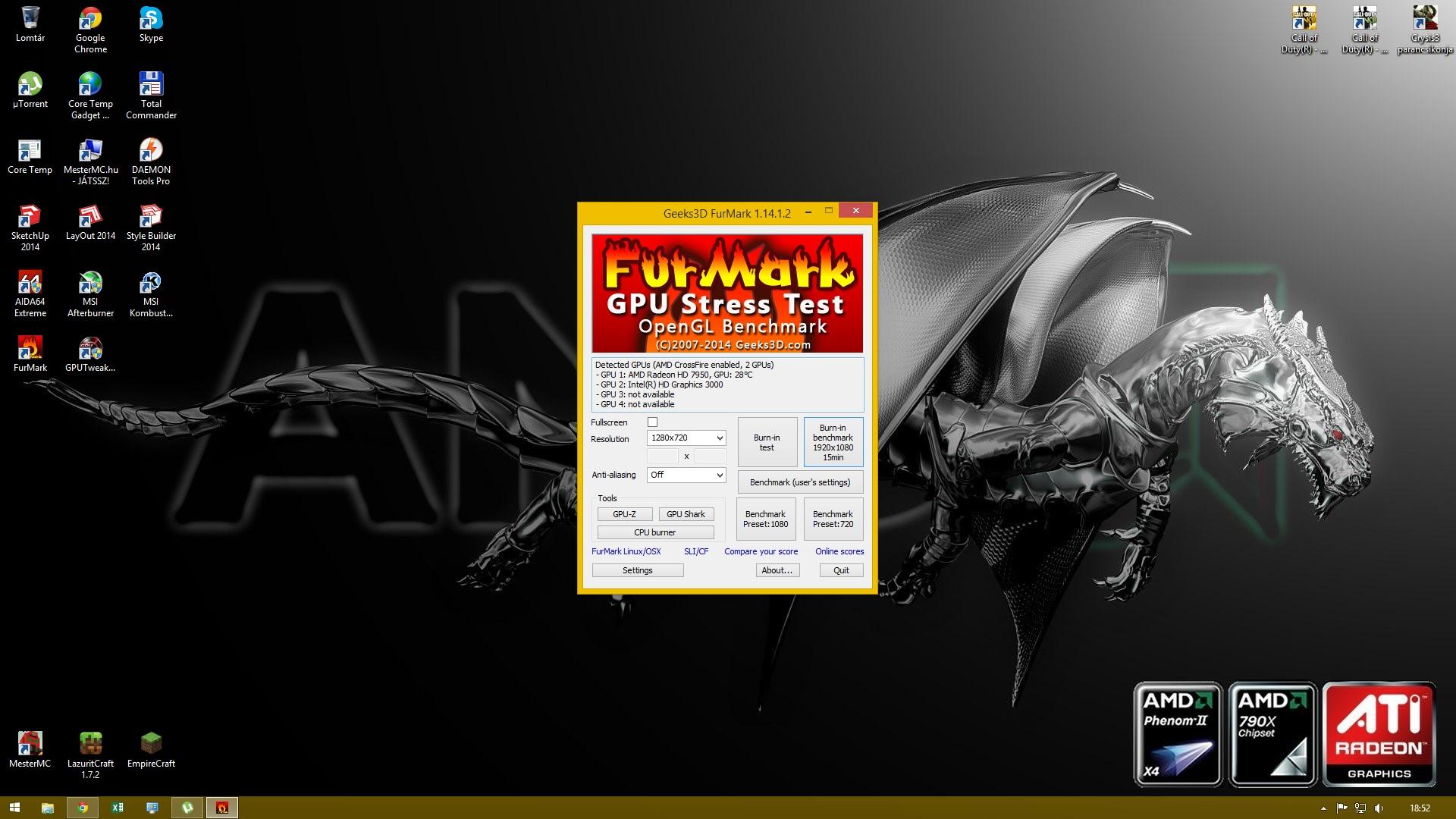Launch the GPU-Z tool
The width and height of the screenshot is (1456, 819).
(624, 514)
